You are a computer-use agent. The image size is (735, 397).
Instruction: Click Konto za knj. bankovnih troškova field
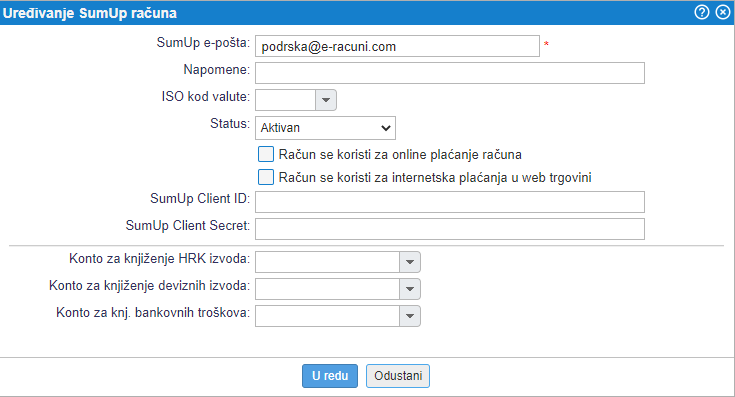[x=327, y=316]
